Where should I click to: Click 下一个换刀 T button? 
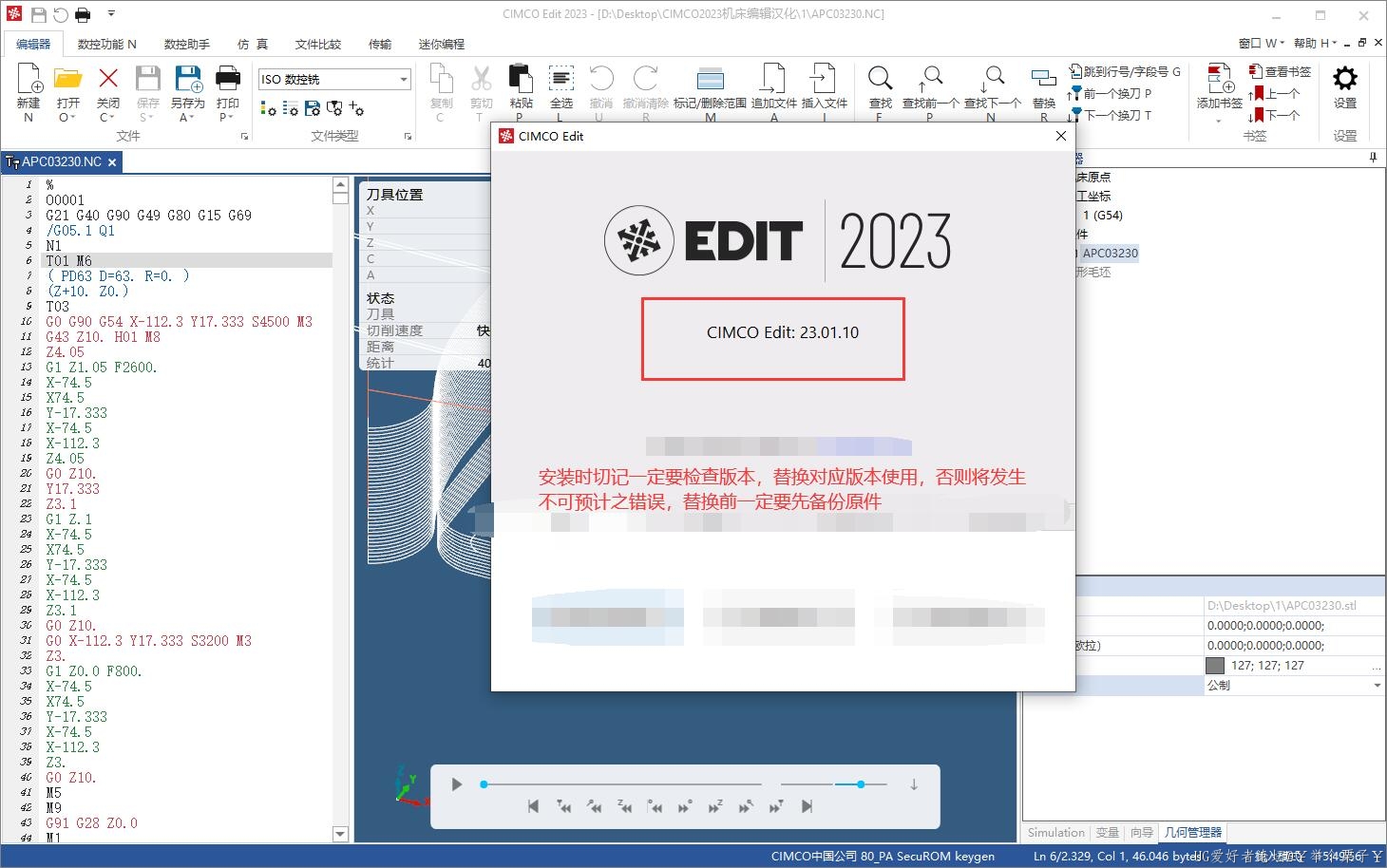pyautogui.click(x=1109, y=115)
